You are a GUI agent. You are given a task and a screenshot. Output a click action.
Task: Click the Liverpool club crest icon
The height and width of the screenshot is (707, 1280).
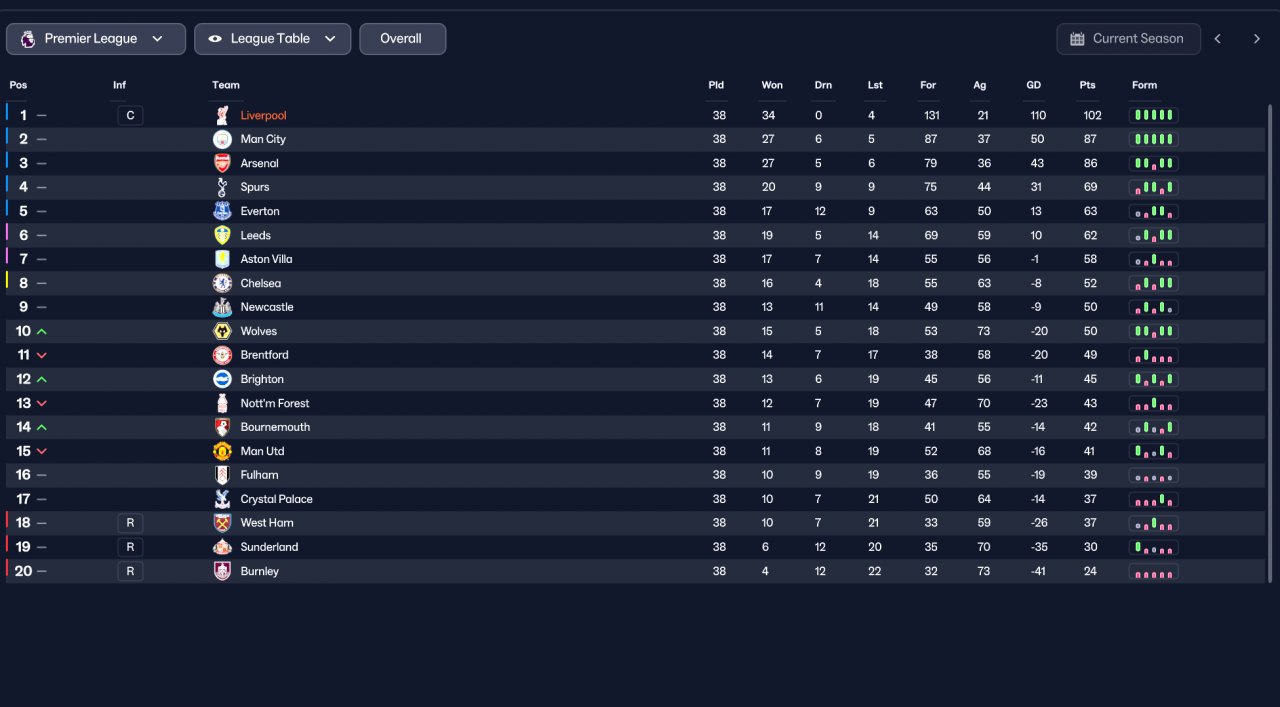click(x=222, y=115)
